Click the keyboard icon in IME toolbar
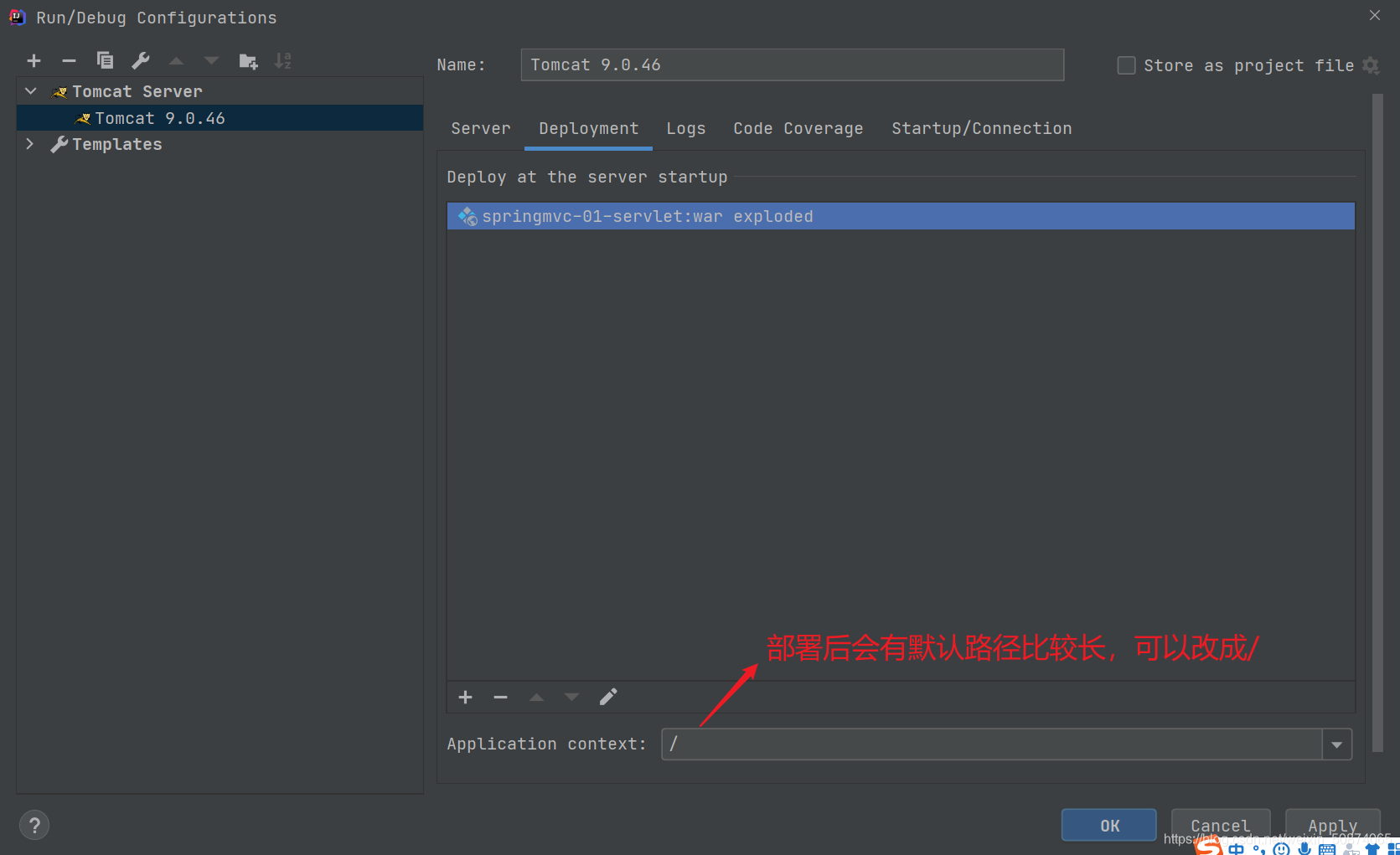 (x=1327, y=849)
